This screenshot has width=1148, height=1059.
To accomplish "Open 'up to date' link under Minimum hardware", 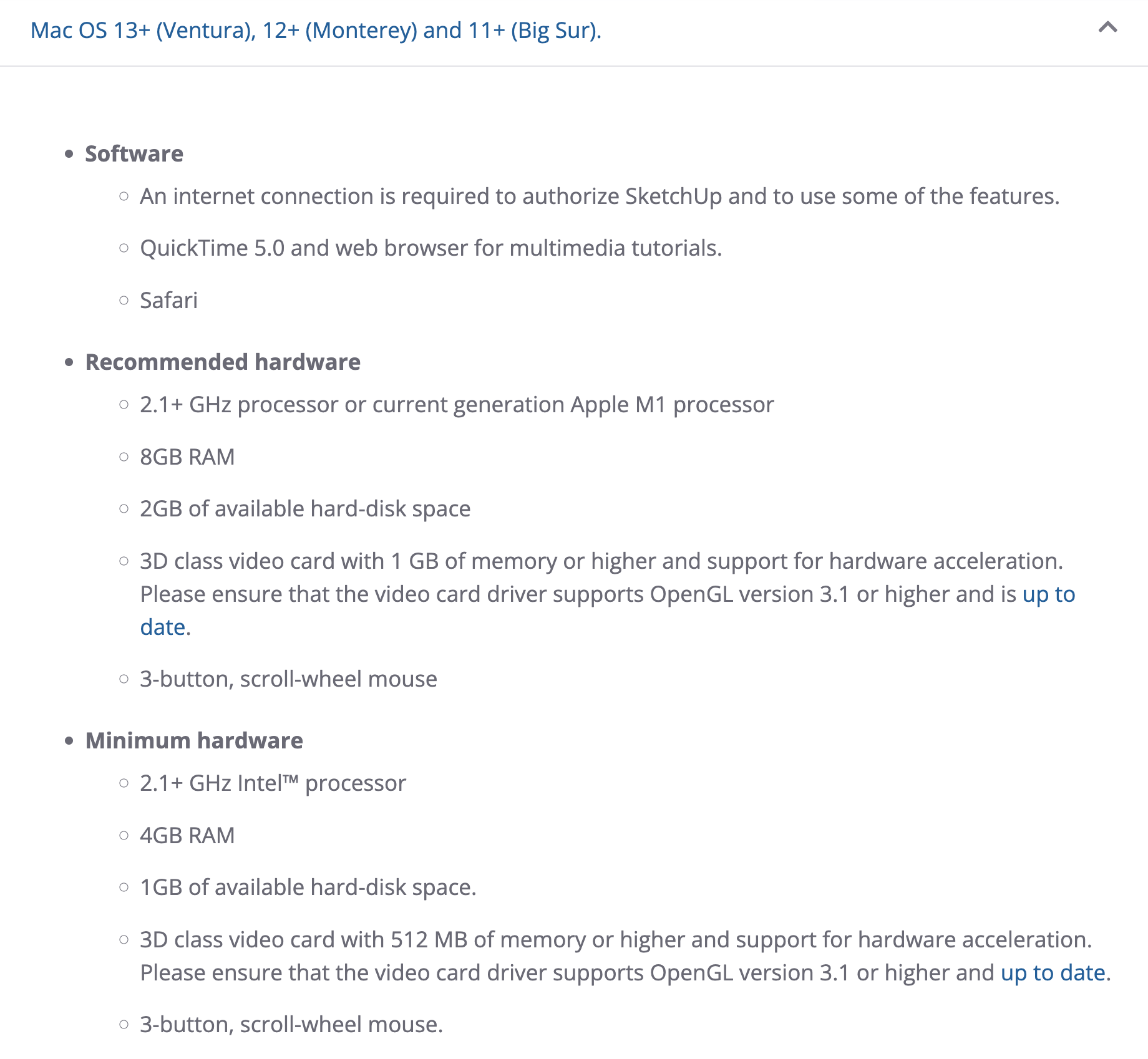I will point(1053,973).
